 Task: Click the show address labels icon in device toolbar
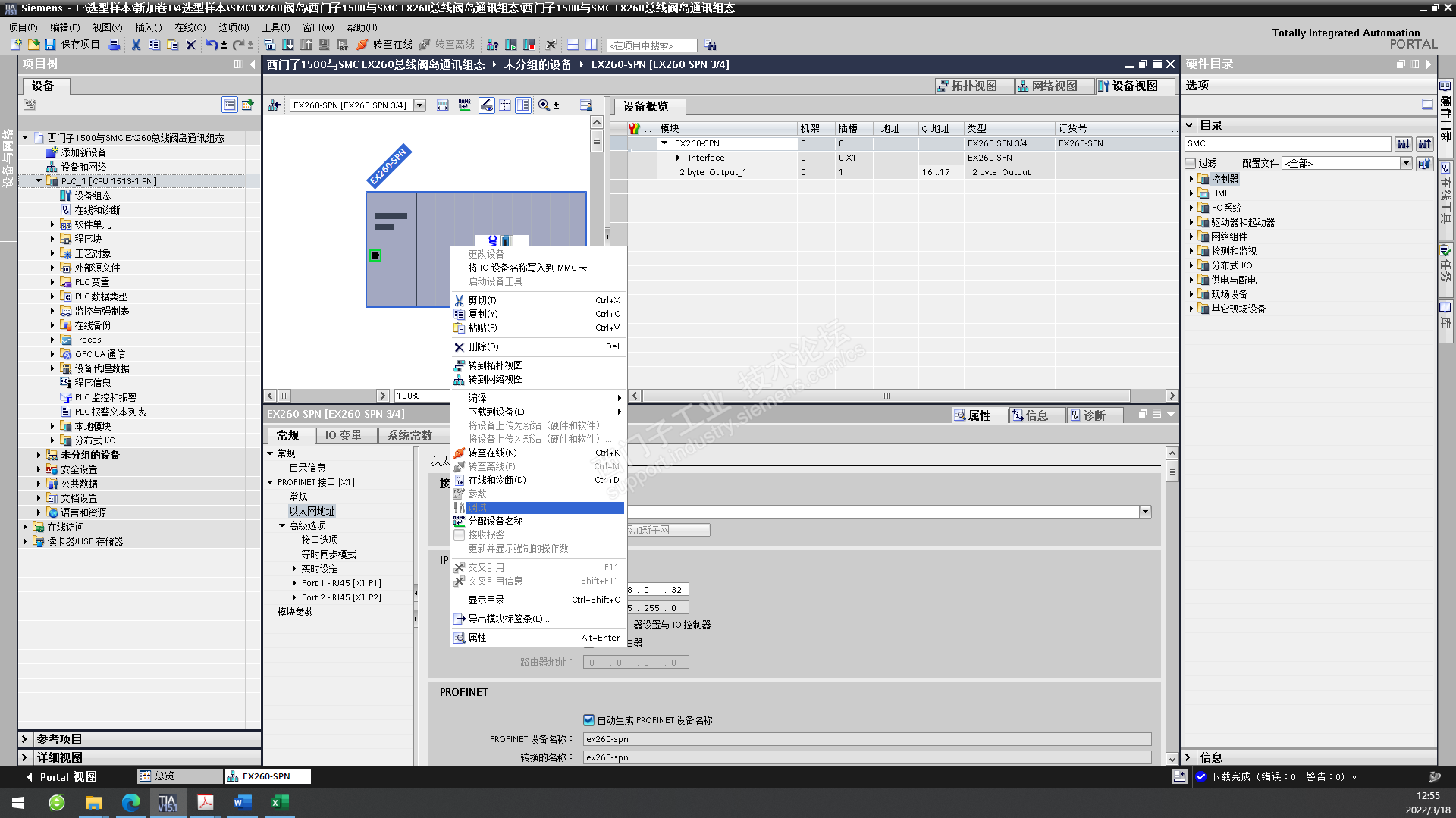[x=487, y=105]
